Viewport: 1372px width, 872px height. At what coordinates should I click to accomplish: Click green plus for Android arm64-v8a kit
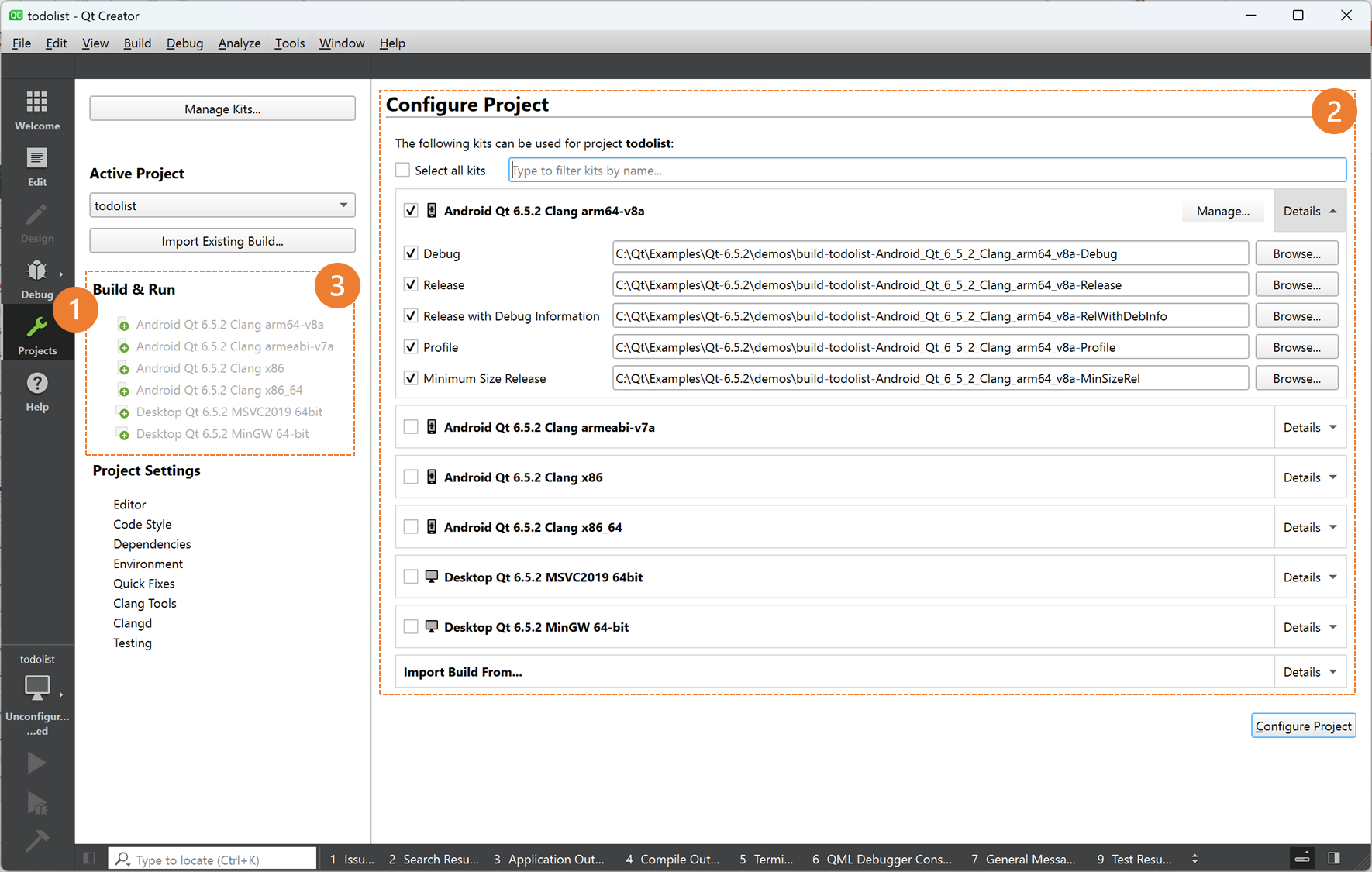click(123, 326)
